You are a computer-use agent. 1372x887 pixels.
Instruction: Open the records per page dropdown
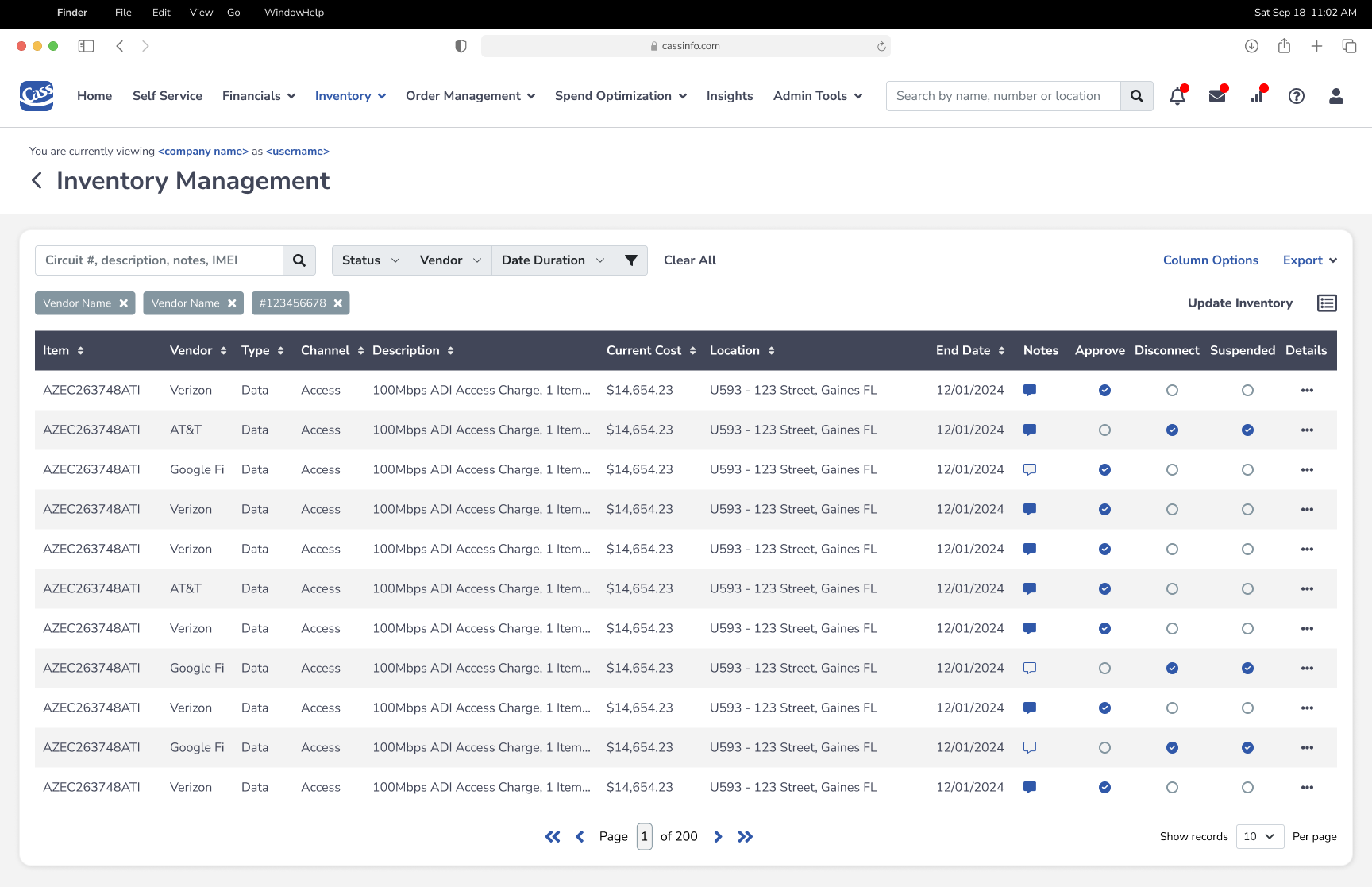(x=1259, y=836)
